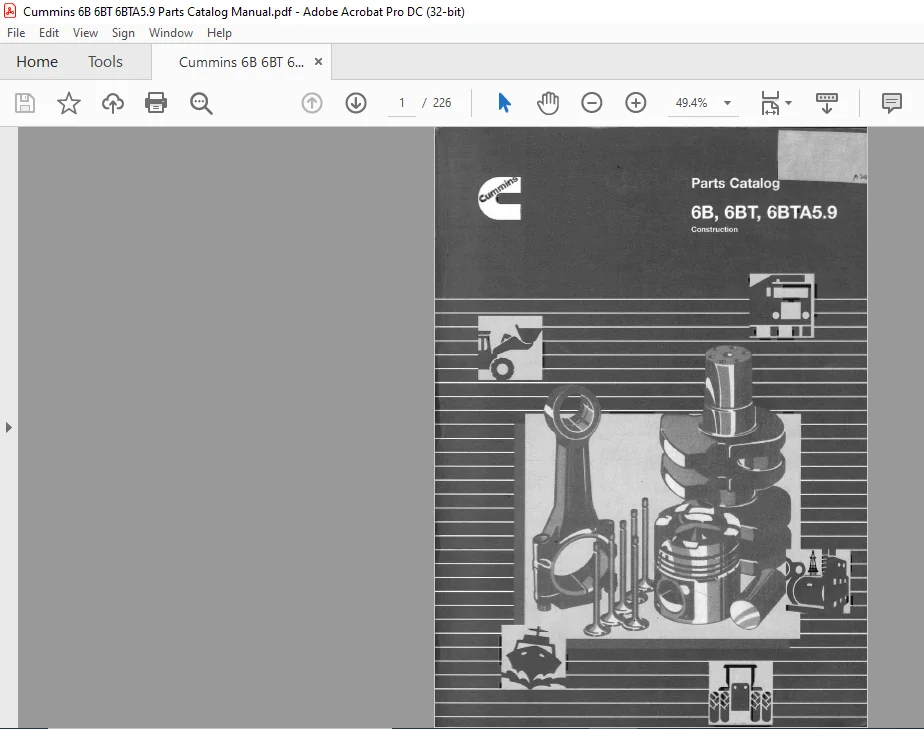Activate the Hand pan tool
Screen dimensions: 924x729
tap(548, 103)
